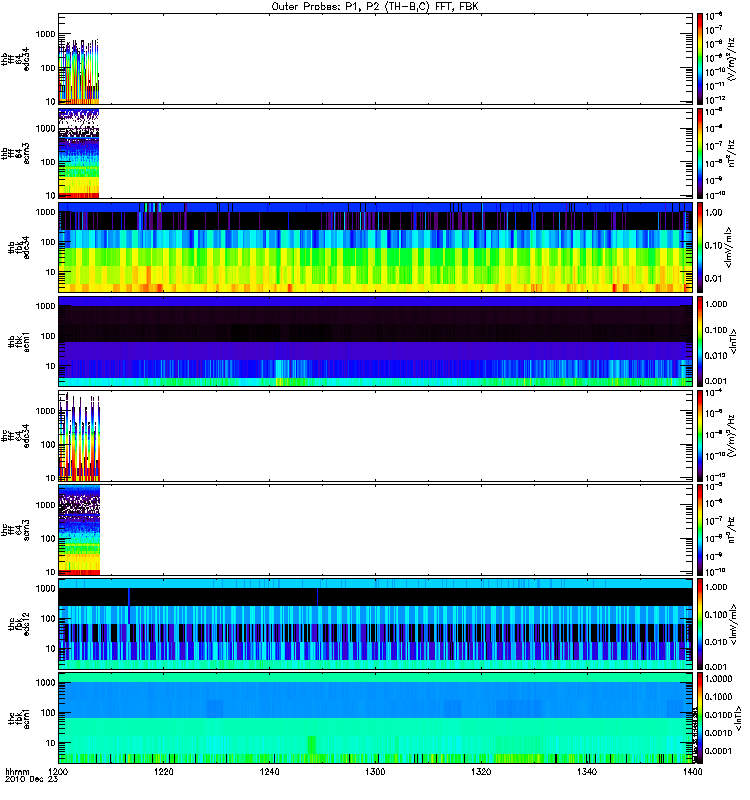Click the <|nT|> unit label of thb fbk scm1
750x800 pixels.
(734, 341)
